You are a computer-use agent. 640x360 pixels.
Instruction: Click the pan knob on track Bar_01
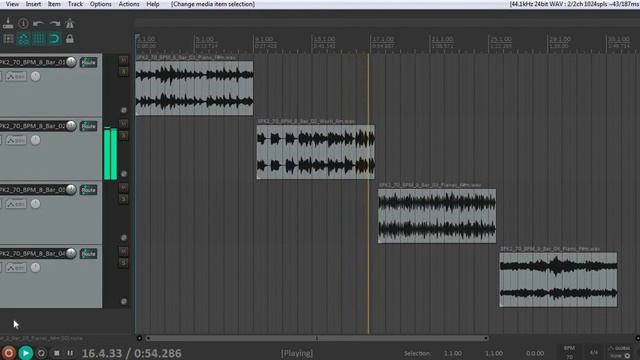(x=36, y=76)
